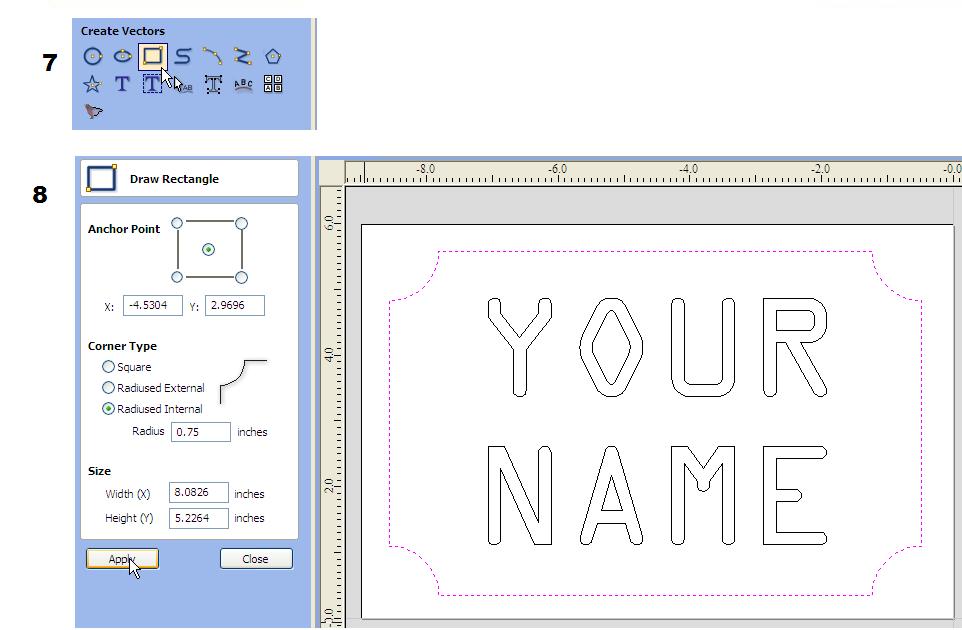
Task: Select the highlighted Draw Rectangle tool
Action: point(152,56)
